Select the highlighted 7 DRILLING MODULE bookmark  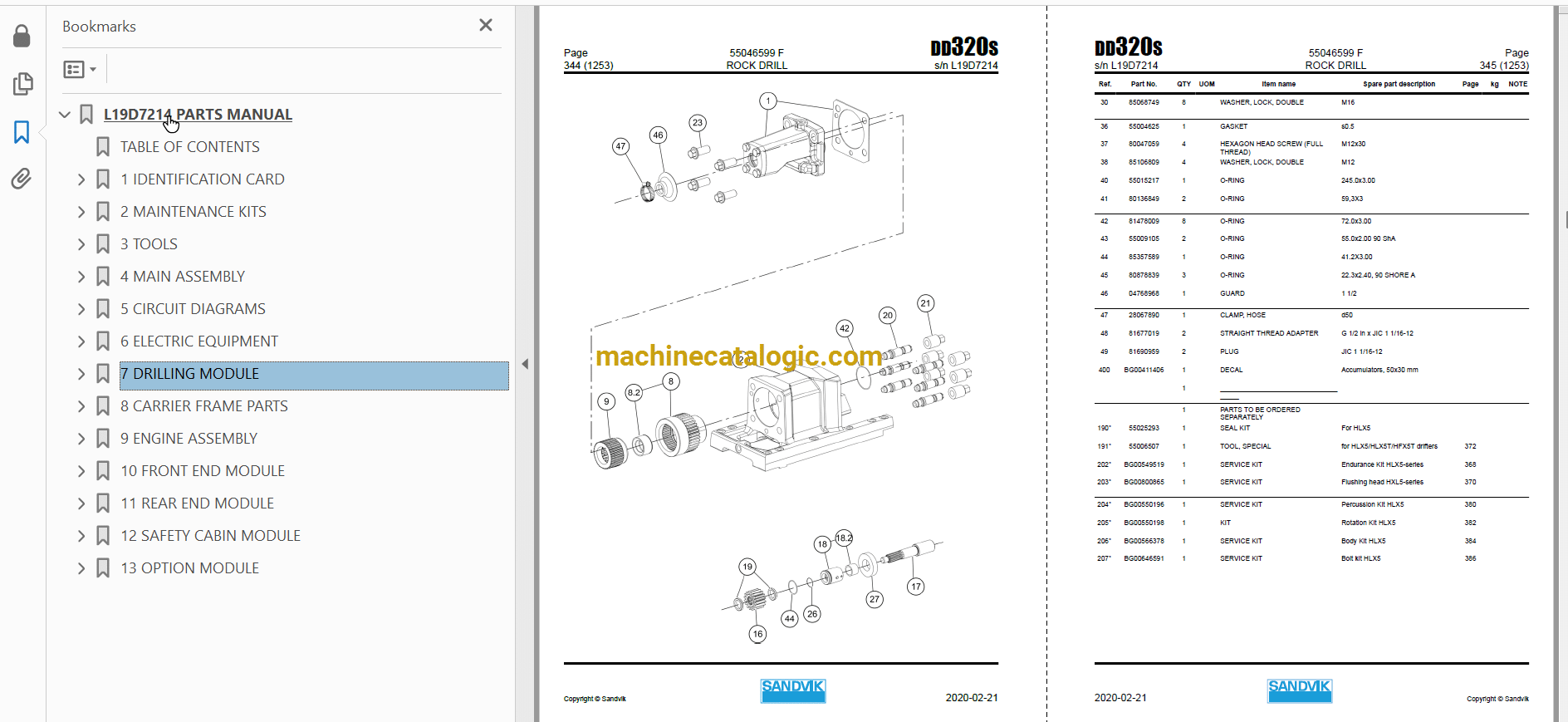point(314,375)
